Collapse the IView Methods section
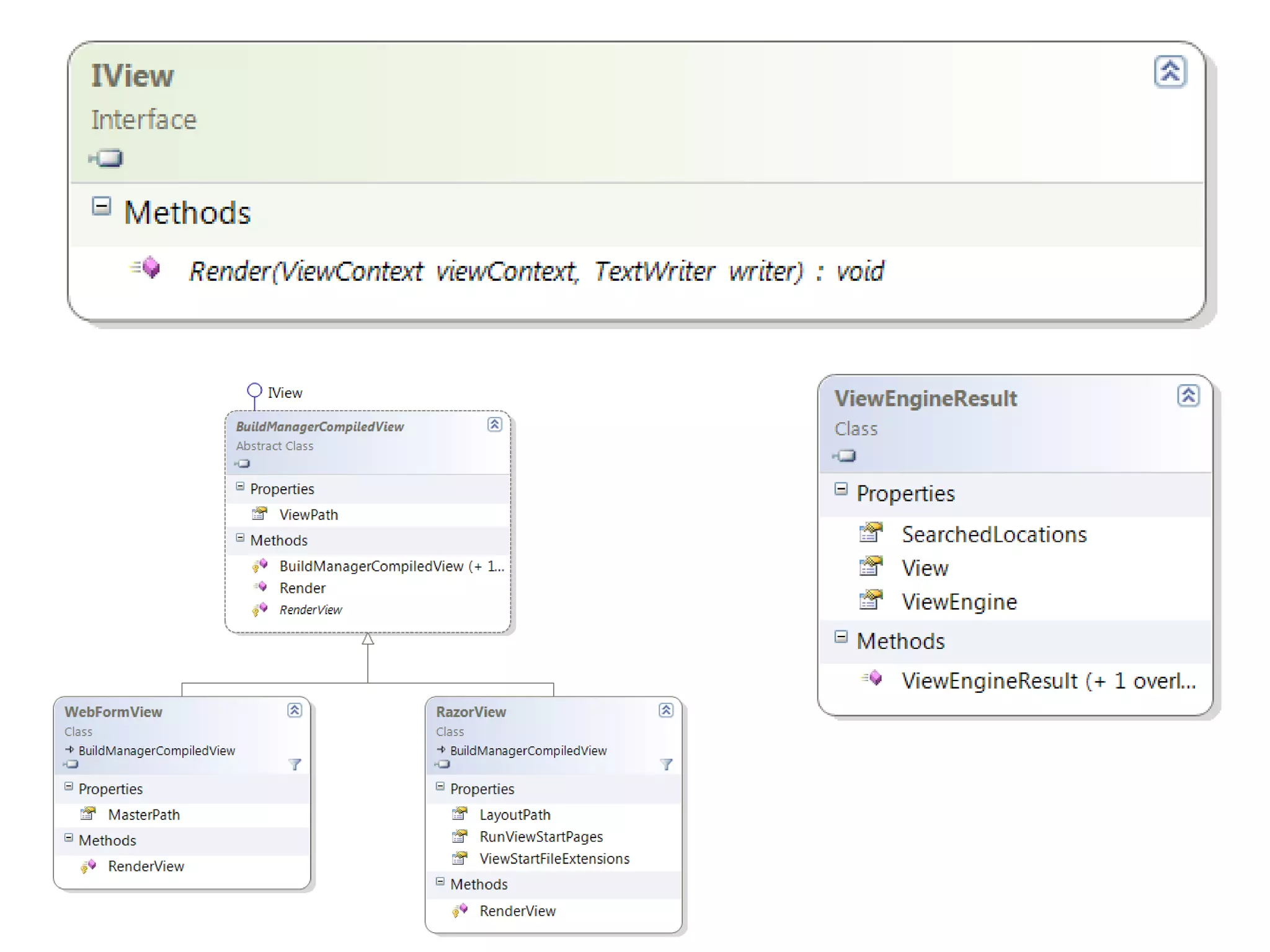Viewport: 1270px width, 952px height. [101, 206]
